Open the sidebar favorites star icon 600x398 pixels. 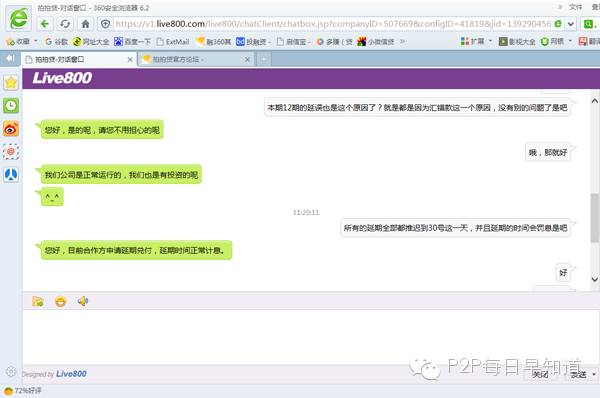tap(11, 82)
